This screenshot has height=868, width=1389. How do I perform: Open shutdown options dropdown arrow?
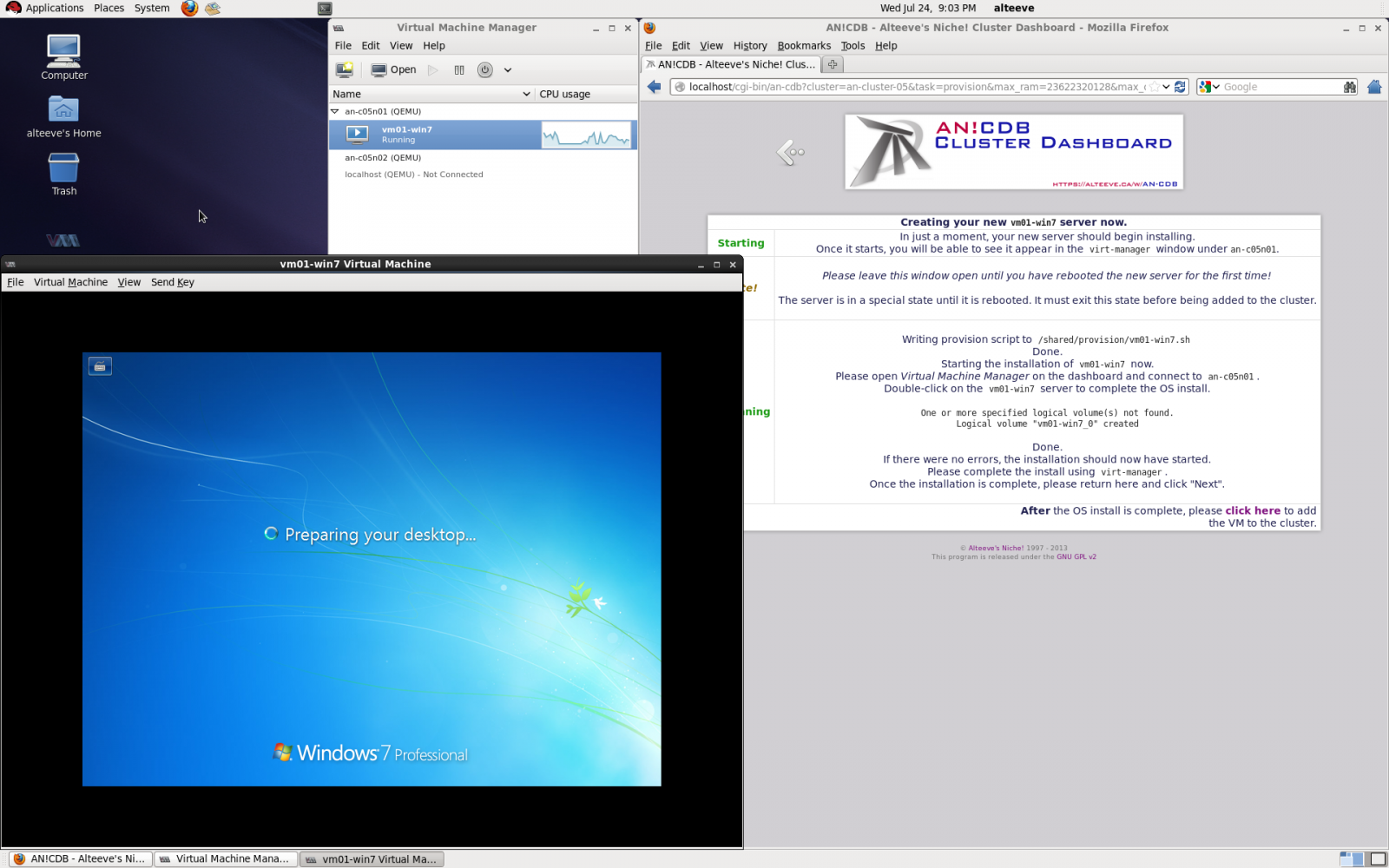pos(508,69)
